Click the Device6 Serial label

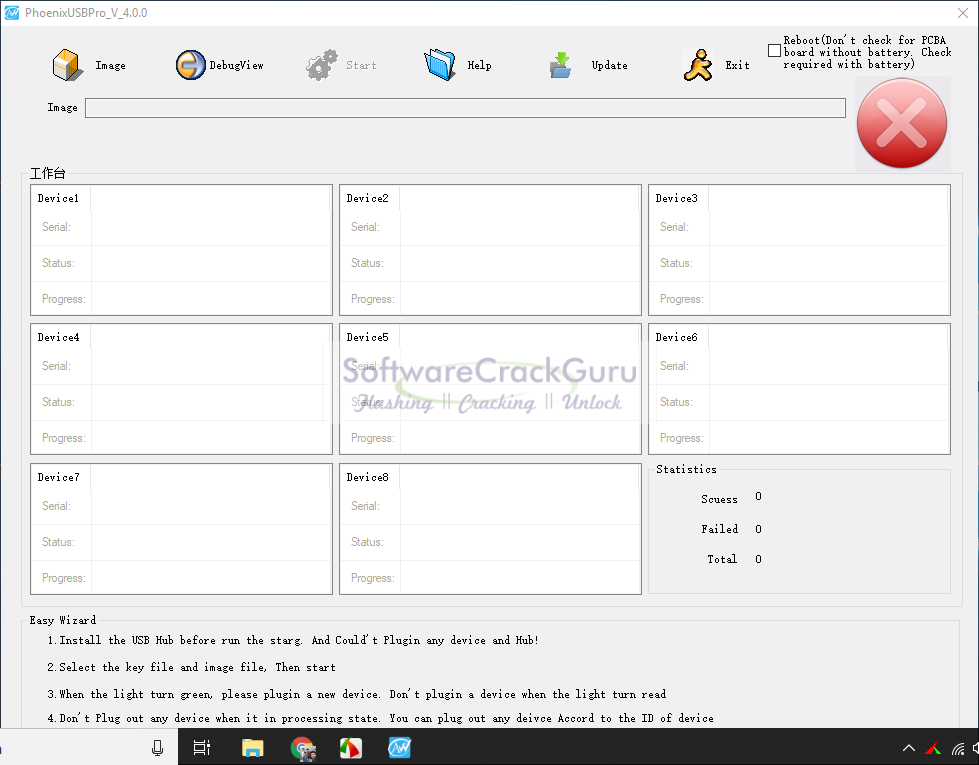pyautogui.click(x=674, y=366)
